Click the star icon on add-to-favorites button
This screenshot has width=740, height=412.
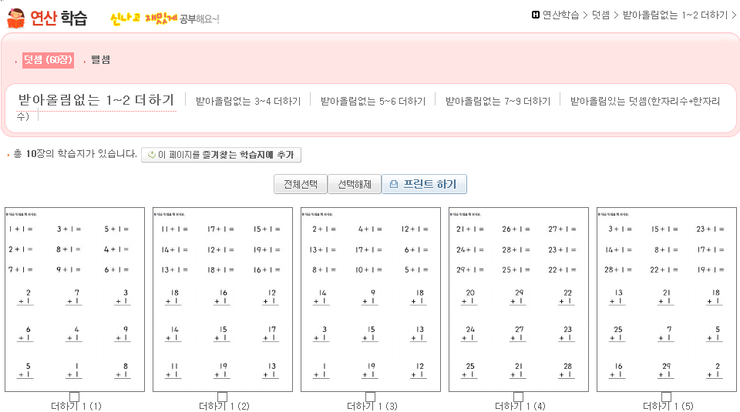(151, 155)
